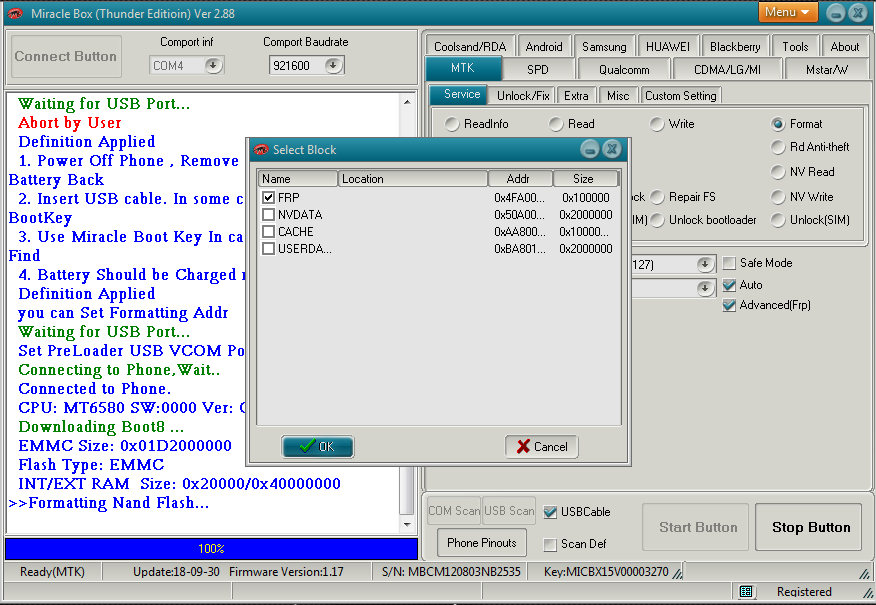Switch to the Coolsand/RDA tab
876x605 pixels.
(x=470, y=46)
